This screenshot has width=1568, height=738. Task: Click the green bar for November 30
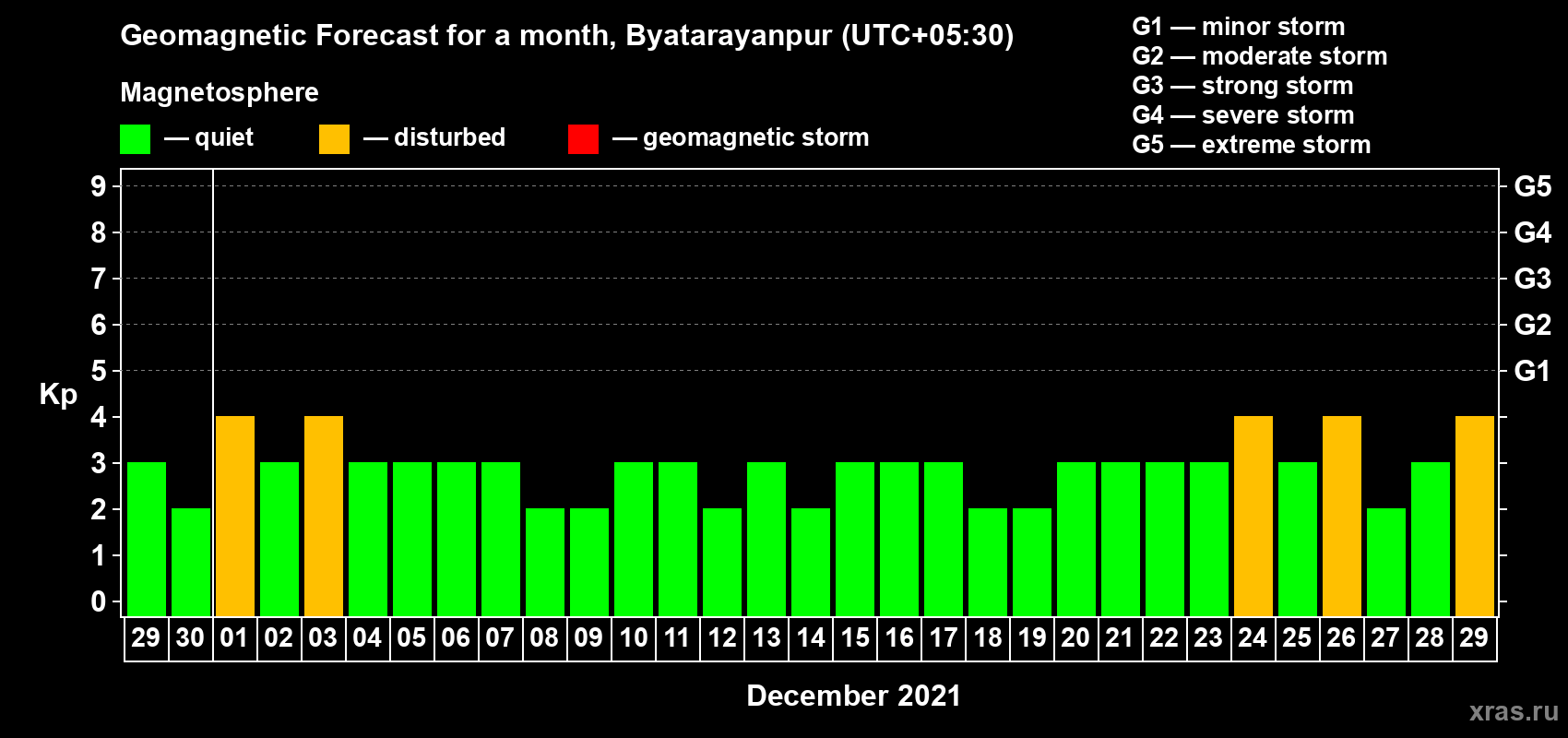point(191,563)
